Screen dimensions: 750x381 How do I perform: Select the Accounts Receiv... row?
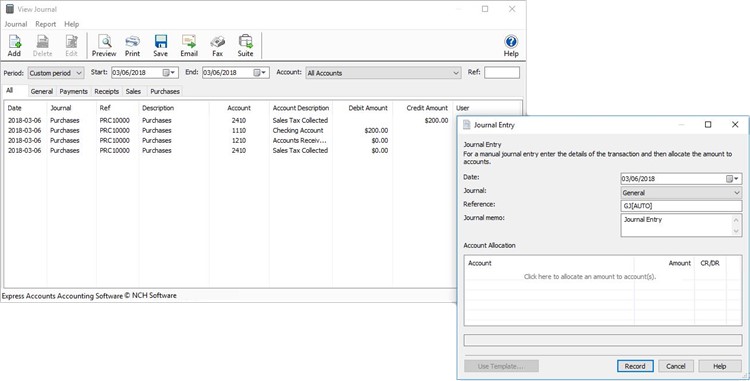(x=230, y=141)
